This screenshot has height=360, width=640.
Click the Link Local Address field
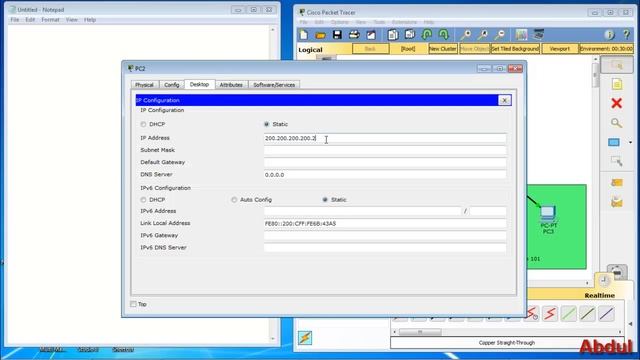click(x=385, y=223)
